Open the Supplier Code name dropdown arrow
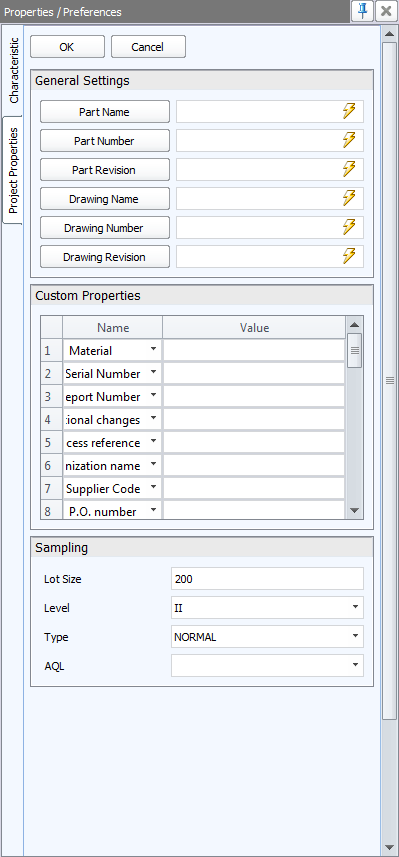 coord(154,488)
